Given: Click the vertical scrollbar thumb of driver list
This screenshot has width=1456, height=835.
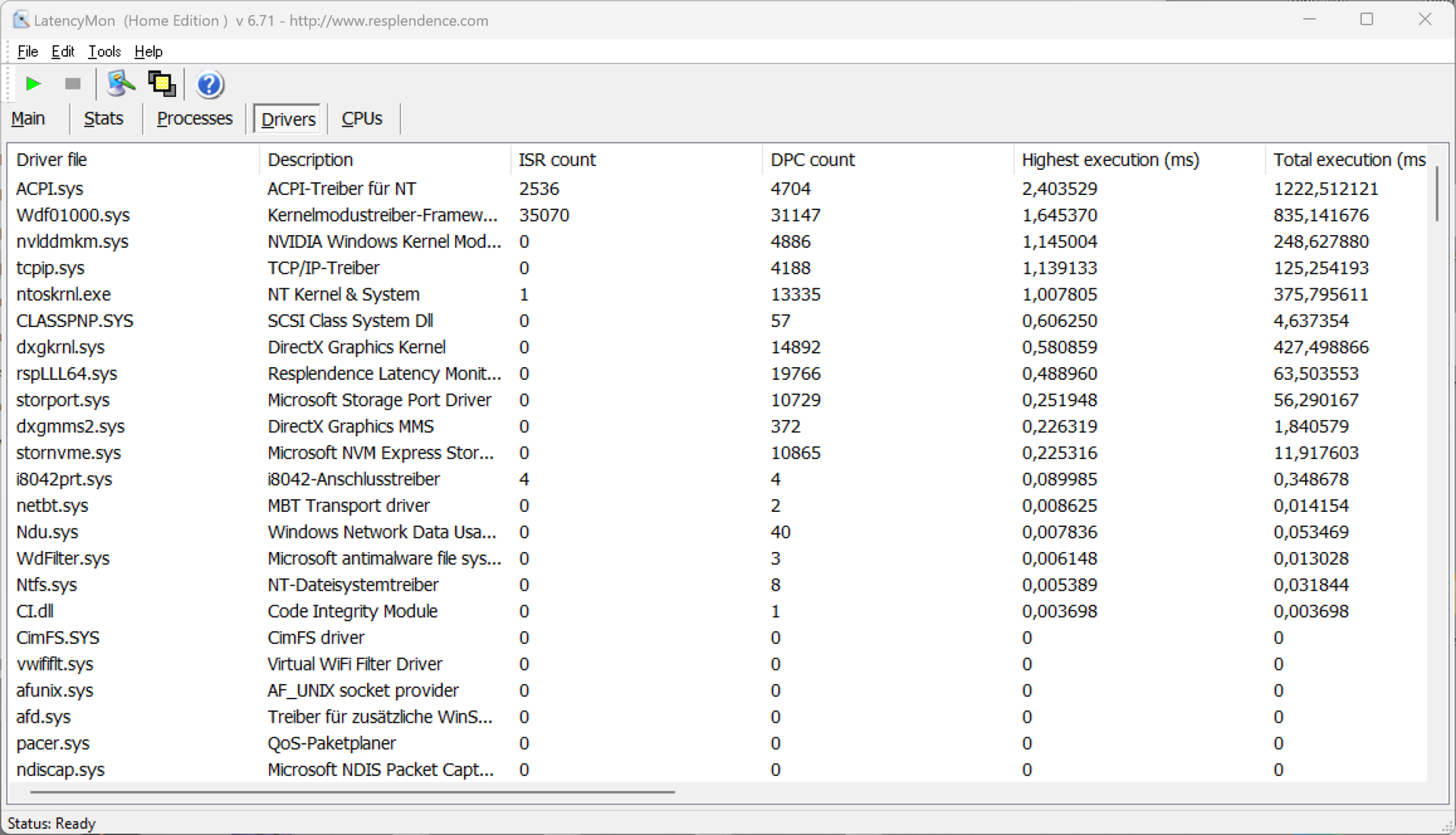Looking at the screenshot, I should point(1436,193).
